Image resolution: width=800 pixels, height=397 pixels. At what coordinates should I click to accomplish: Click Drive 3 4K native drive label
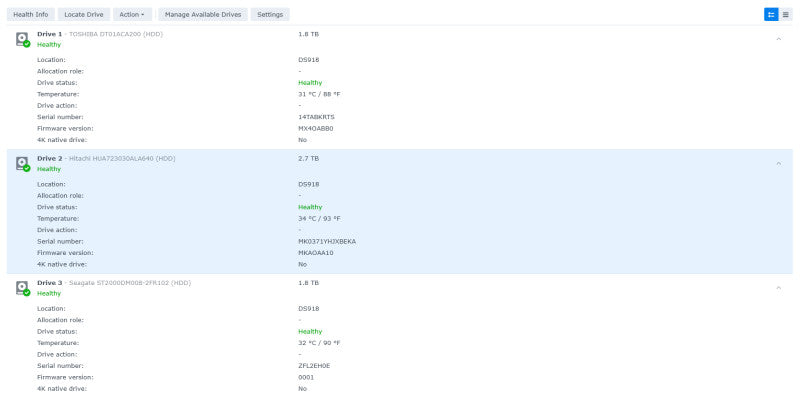(x=62, y=389)
